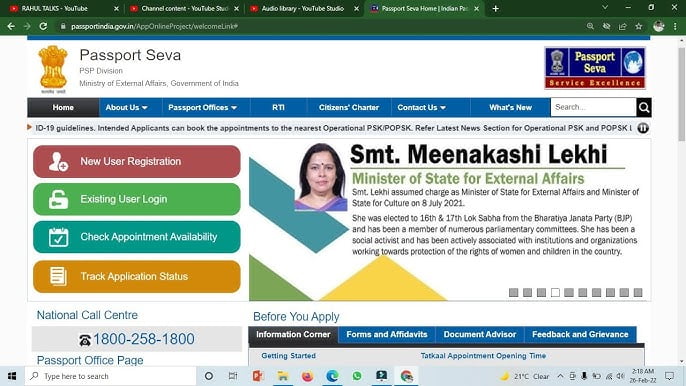The image size is (686, 386).
Task: Open Citizens' Charter menu item
Action: [x=349, y=108]
